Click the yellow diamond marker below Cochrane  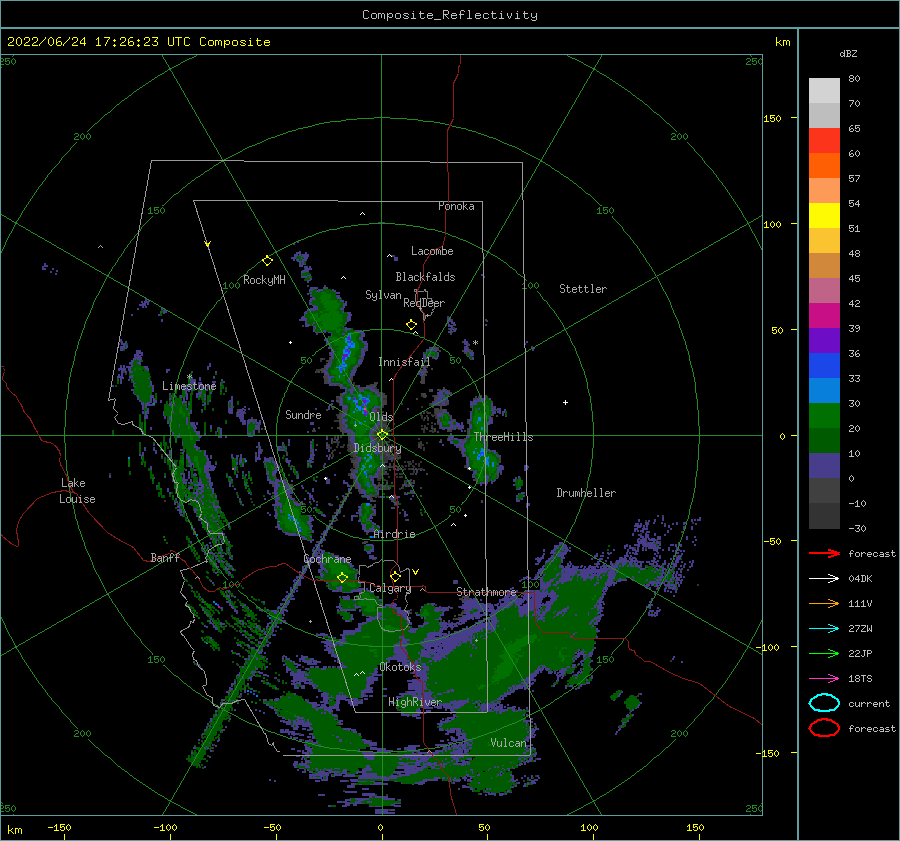pos(342,578)
